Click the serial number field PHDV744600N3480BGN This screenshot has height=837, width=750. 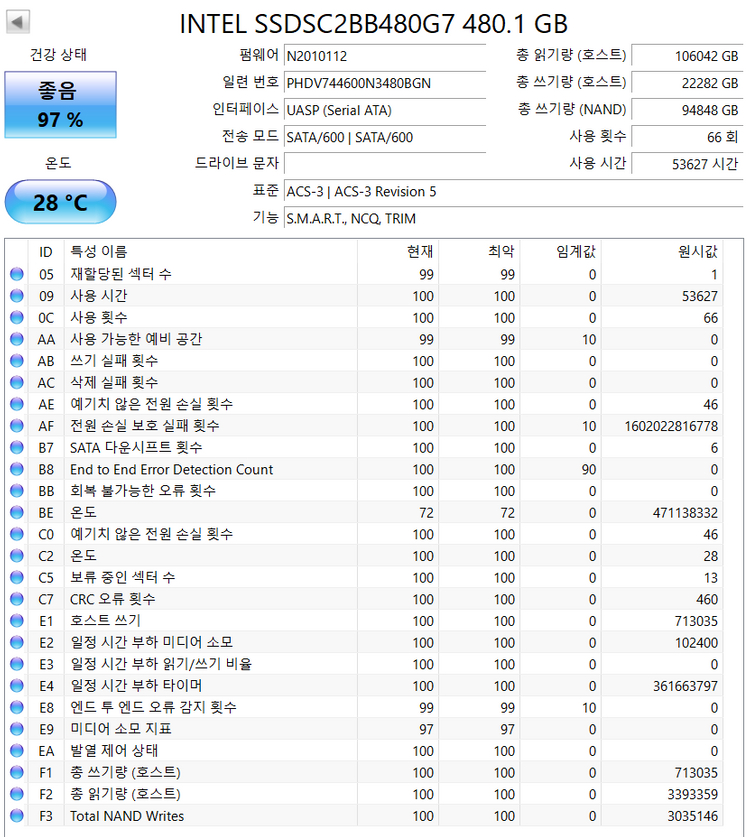point(385,83)
